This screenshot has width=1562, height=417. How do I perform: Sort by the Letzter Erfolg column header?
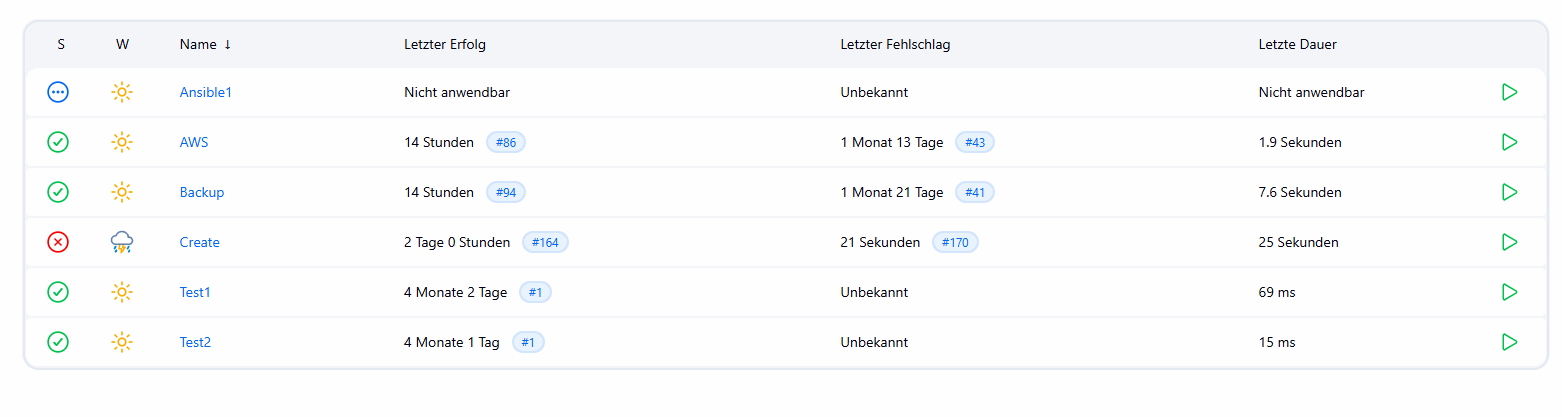[445, 44]
